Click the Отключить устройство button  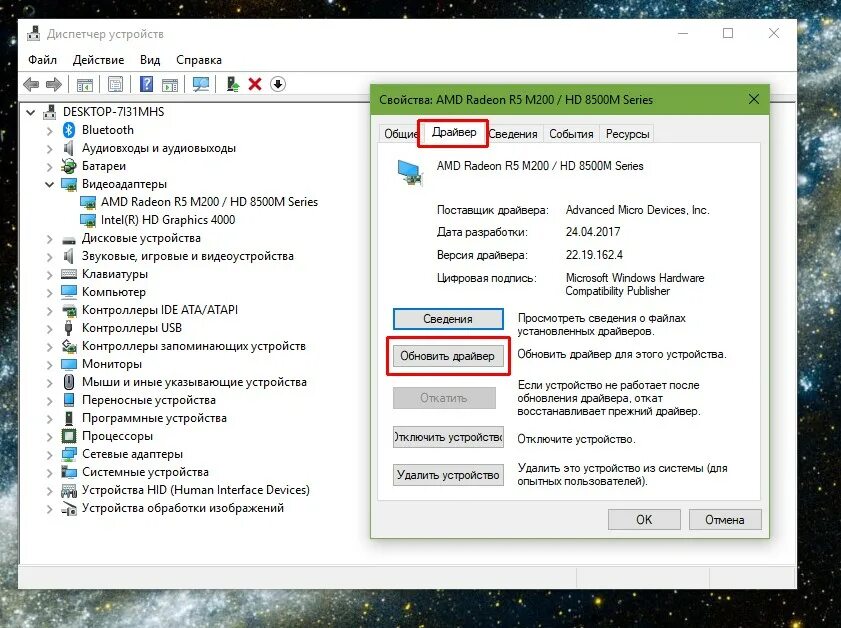(448, 437)
